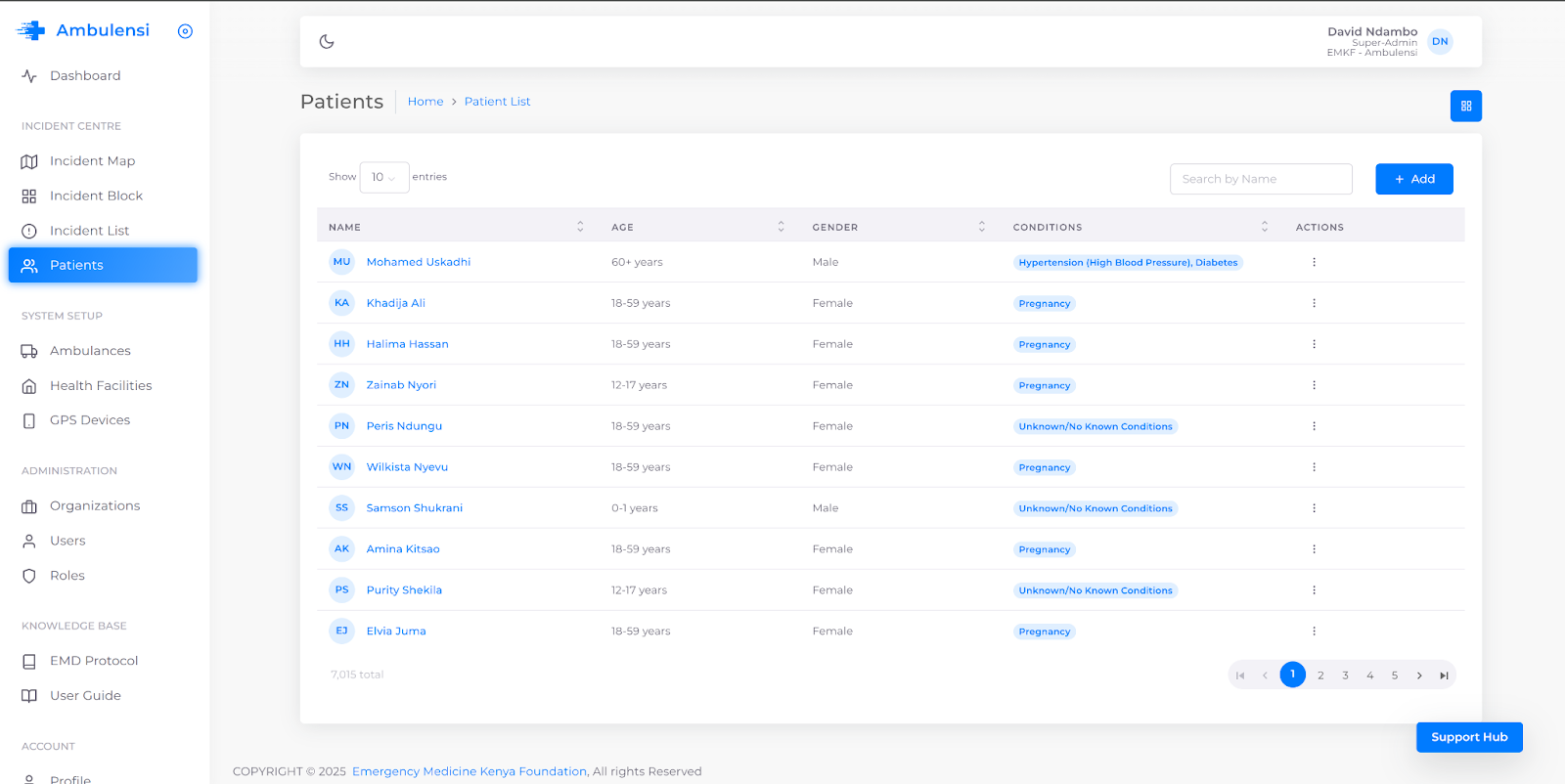Sort the table by the Name column
1565x784 pixels.
(580, 227)
